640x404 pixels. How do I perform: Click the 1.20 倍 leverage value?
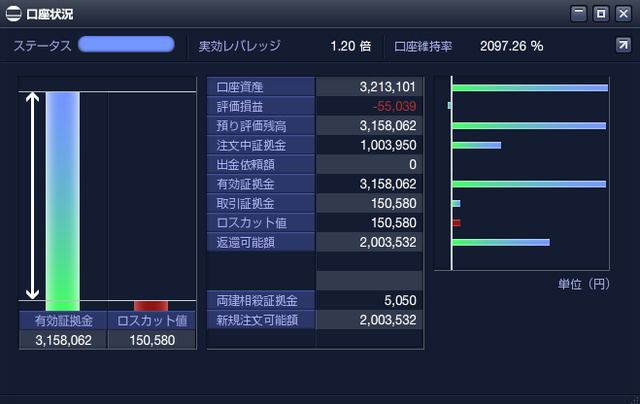click(x=351, y=46)
